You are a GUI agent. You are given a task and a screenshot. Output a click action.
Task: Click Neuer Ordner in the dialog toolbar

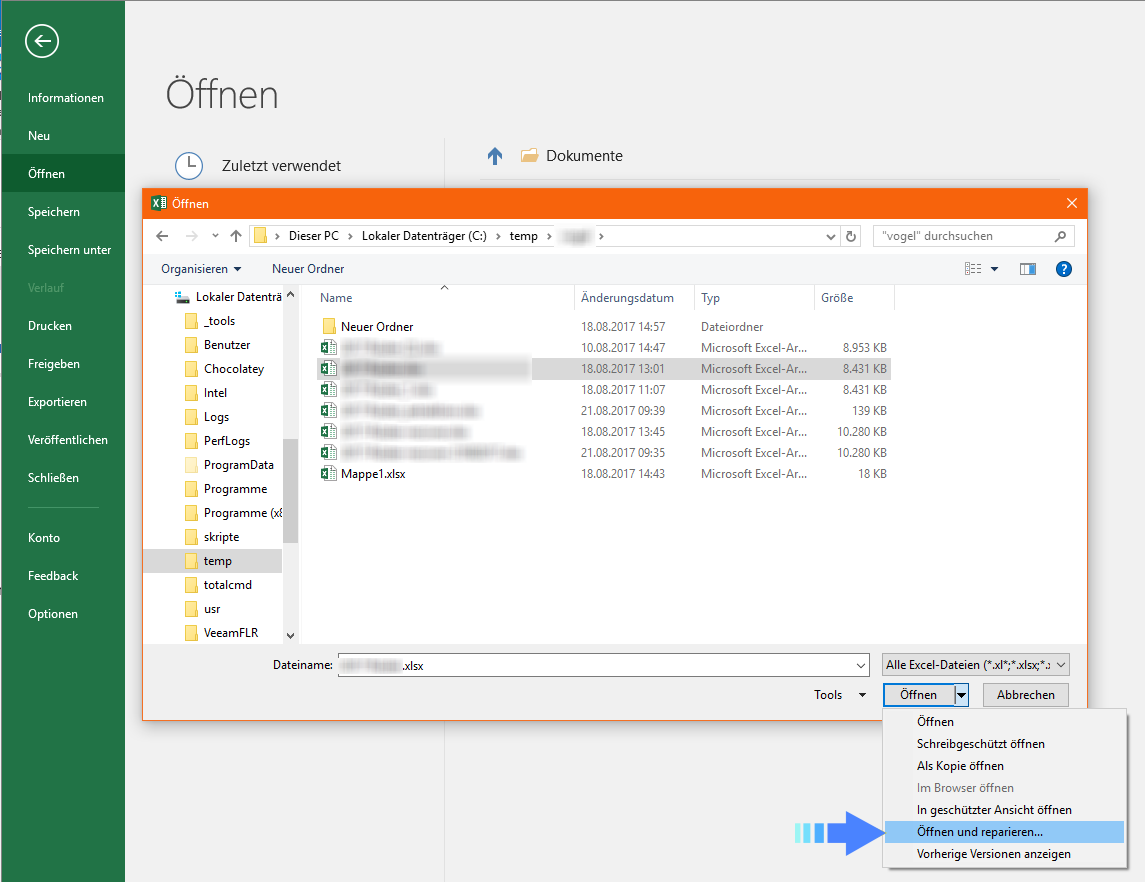(307, 268)
